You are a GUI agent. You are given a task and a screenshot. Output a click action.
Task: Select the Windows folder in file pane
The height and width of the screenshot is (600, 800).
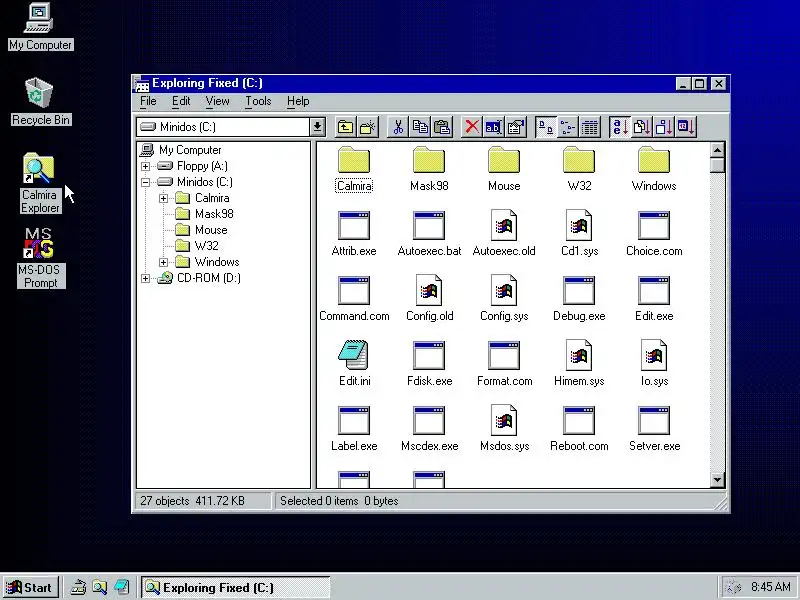click(x=654, y=169)
